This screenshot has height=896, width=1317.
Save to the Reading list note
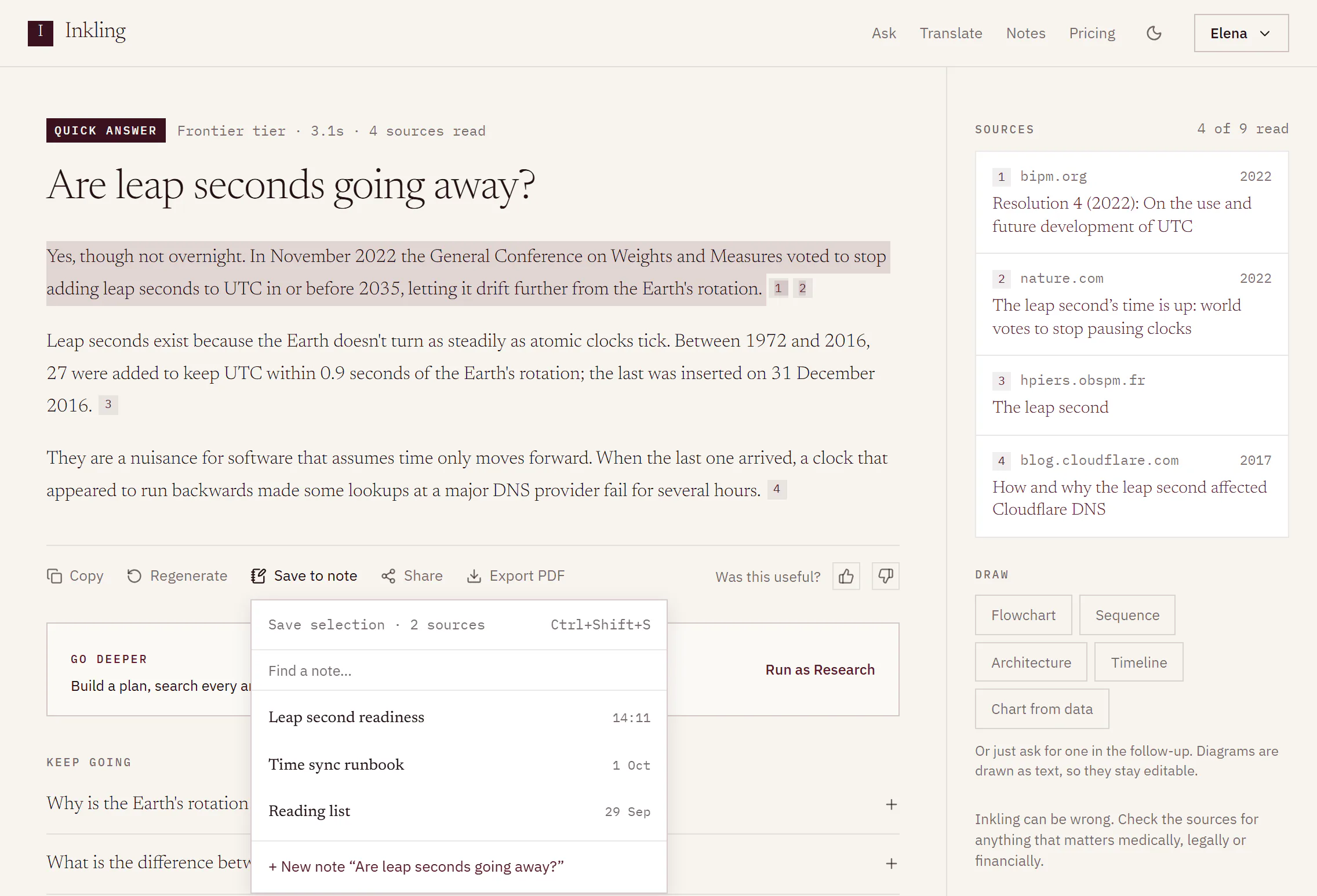coord(459,811)
